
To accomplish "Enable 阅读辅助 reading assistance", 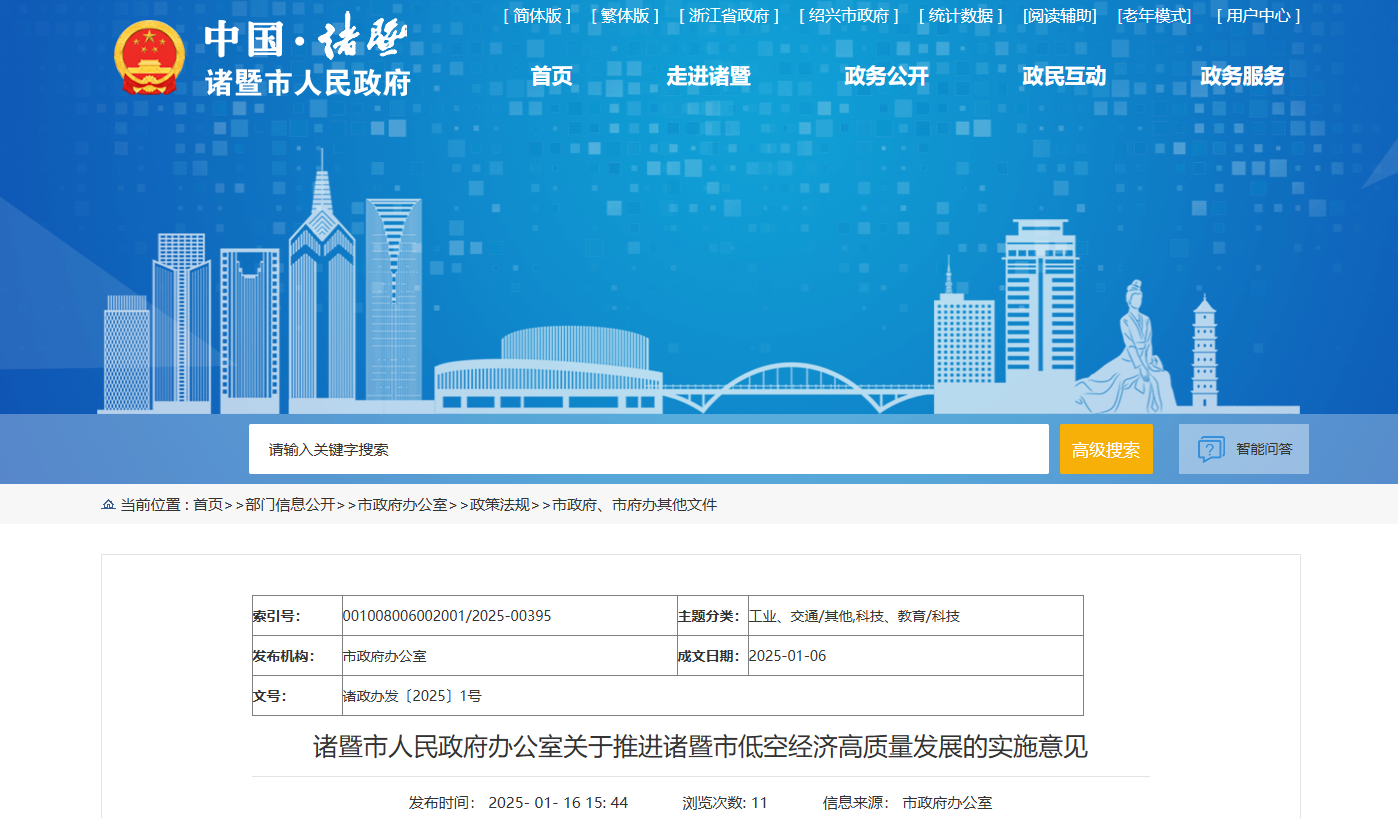I will click(1060, 16).
